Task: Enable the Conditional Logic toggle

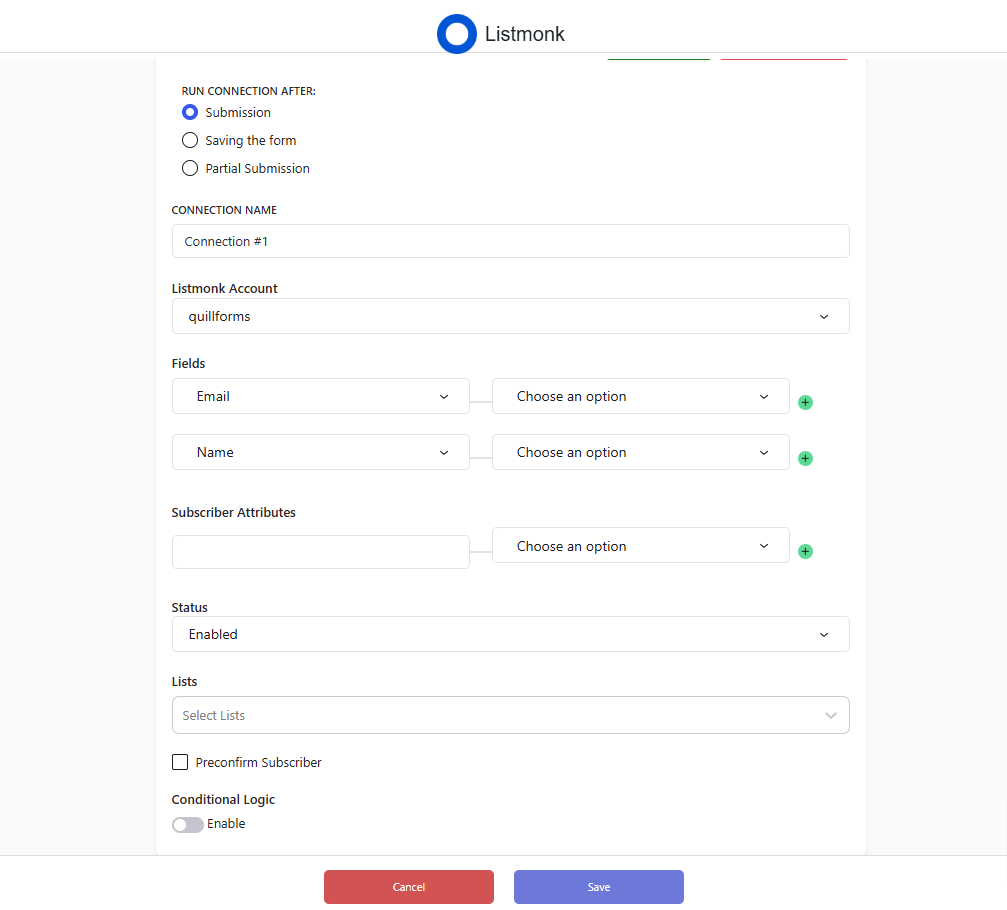Action: [x=188, y=825]
